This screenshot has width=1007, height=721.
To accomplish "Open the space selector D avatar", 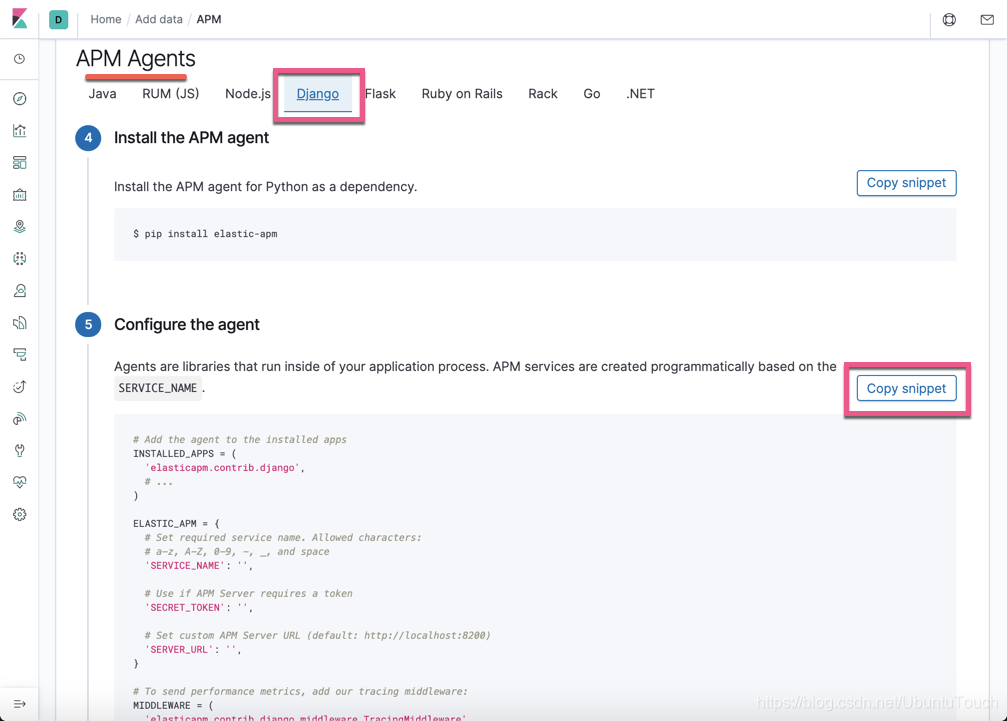I will click(x=58, y=19).
